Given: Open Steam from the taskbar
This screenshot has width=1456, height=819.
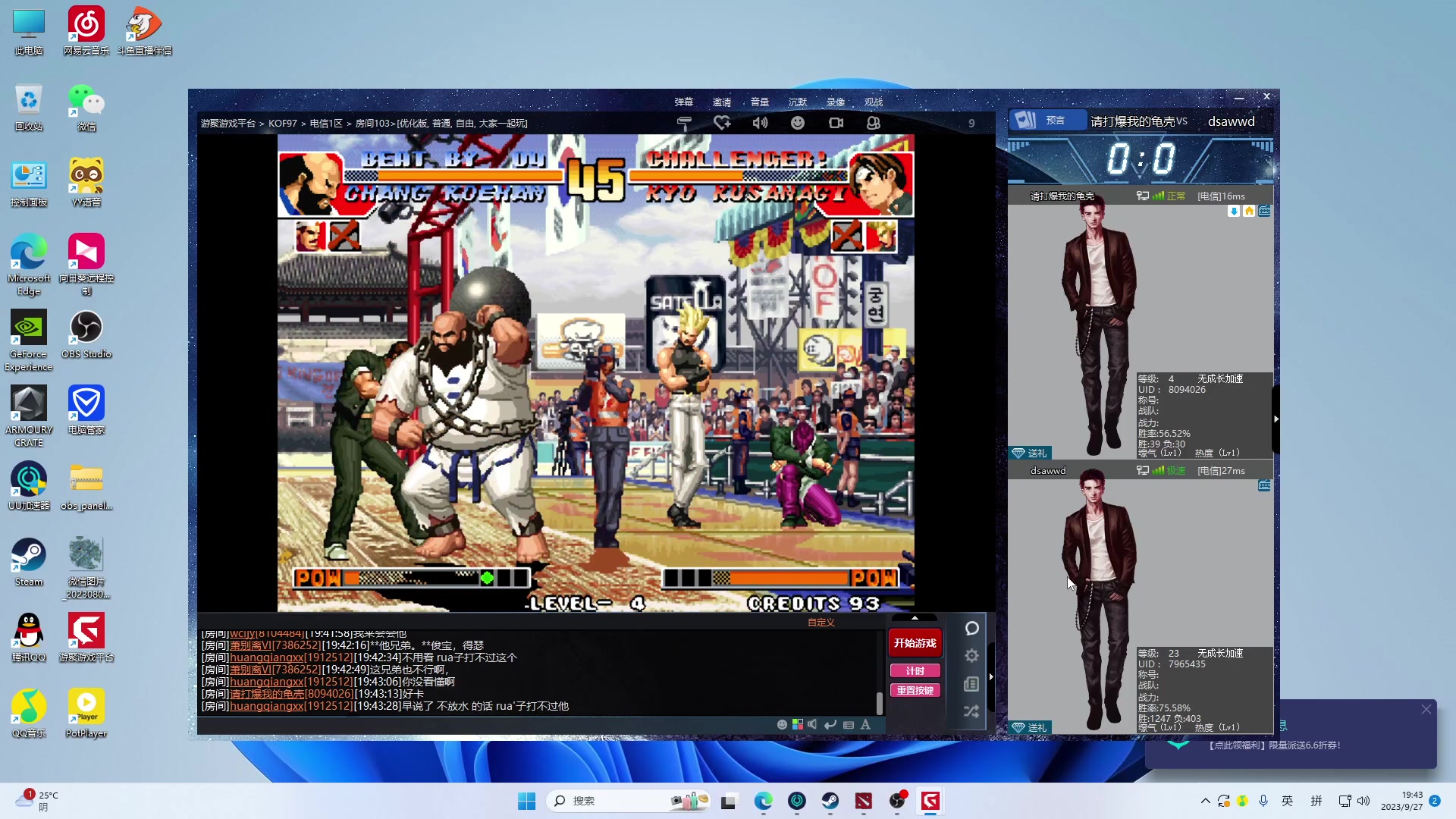Looking at the screenshot, I should pyautogui.click(x=830, y=801).
